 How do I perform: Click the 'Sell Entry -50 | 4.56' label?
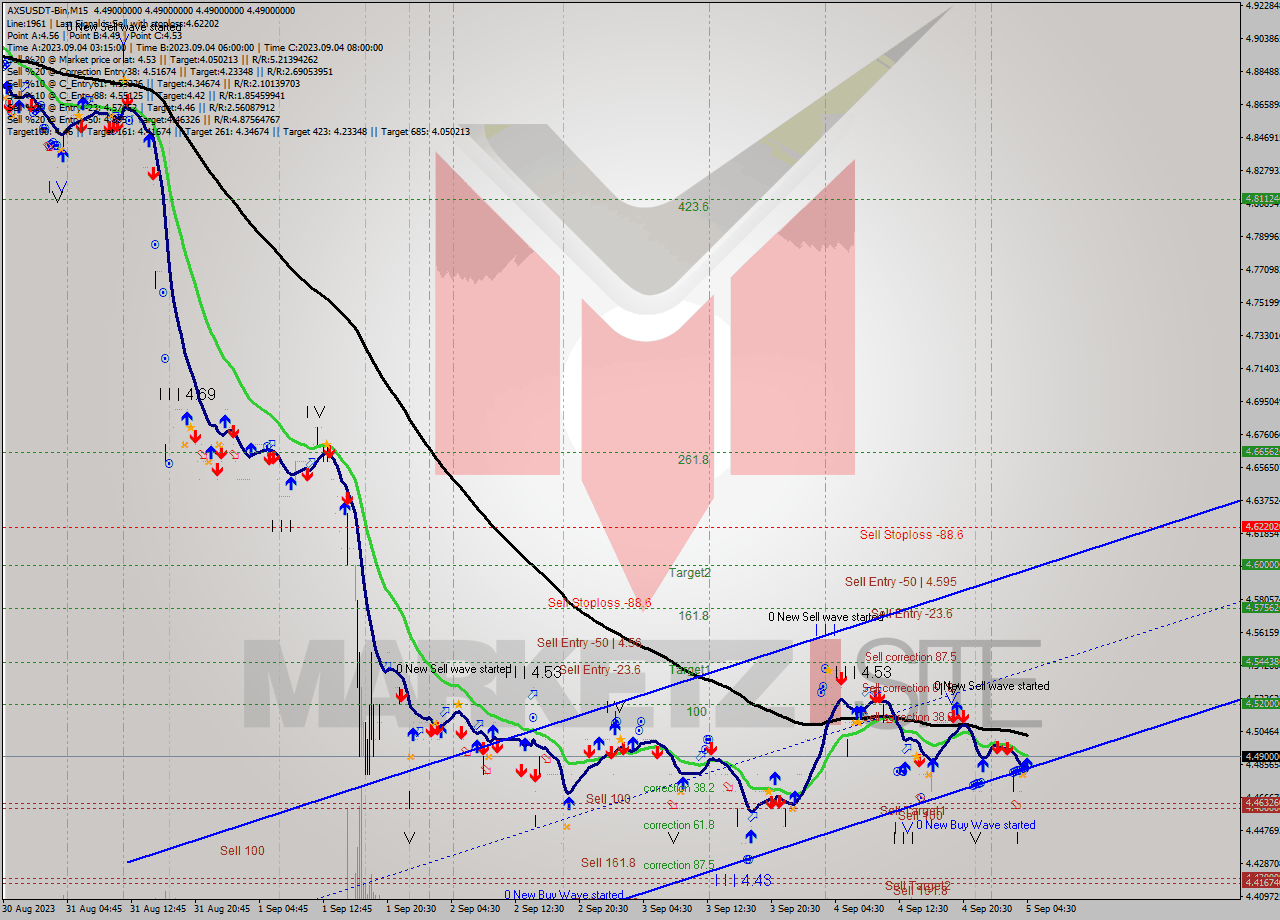(587, 643)
